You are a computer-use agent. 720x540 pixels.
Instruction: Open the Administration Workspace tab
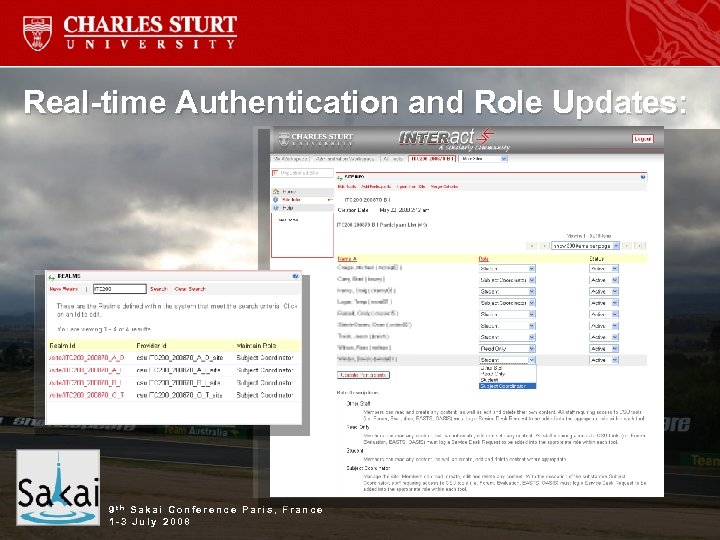346,159
